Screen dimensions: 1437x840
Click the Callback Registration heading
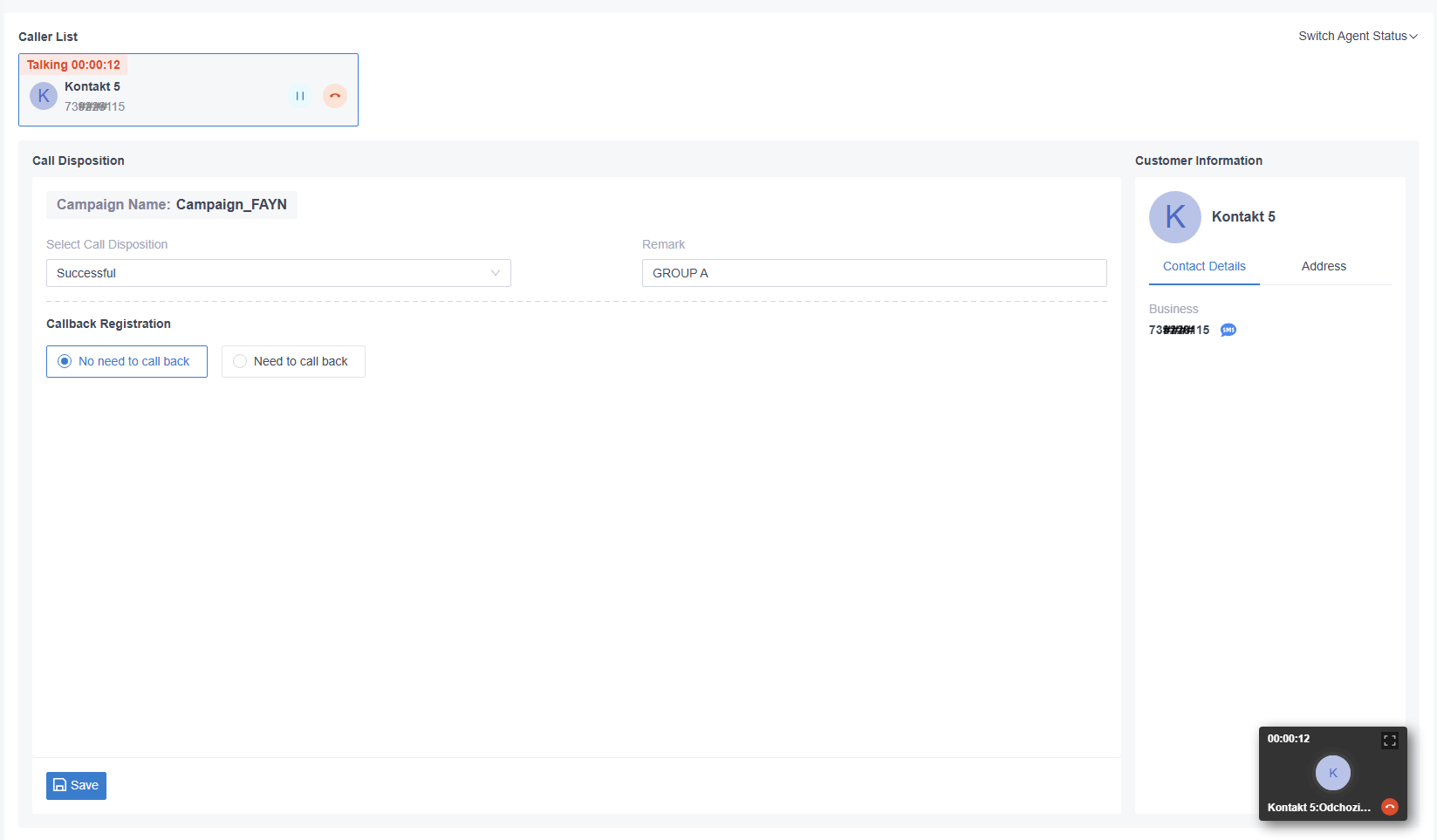pos(108,324)
